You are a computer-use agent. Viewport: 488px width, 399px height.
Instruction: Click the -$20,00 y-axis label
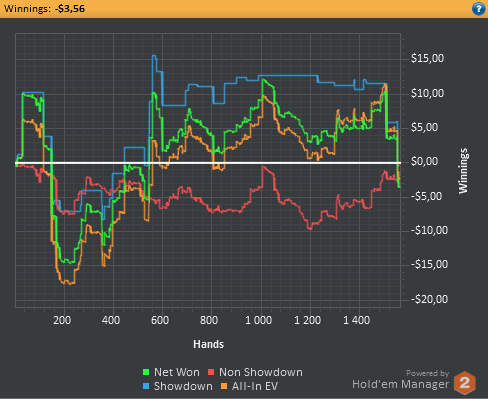point(429,299)
